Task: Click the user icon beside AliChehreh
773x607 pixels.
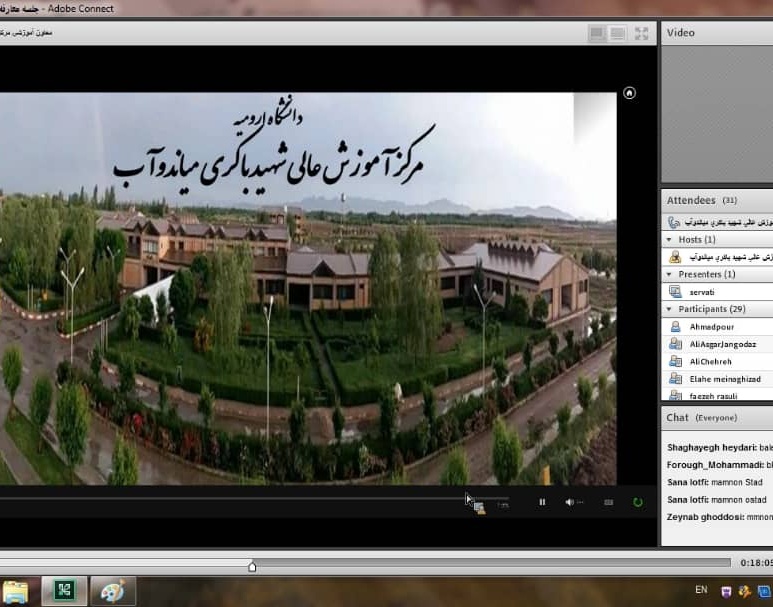Action: [675, 361]
